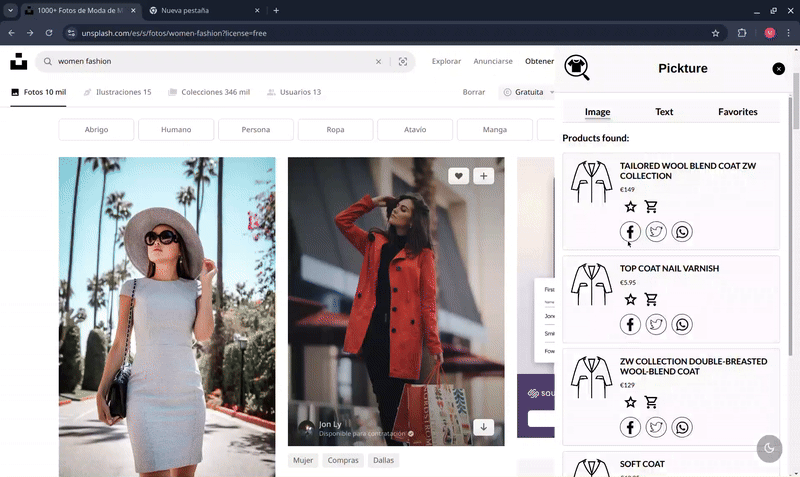800x477 pixels.
Task: Open browser extensions puzzle icon
Action: pyautogui.click(x=742, y=33)
